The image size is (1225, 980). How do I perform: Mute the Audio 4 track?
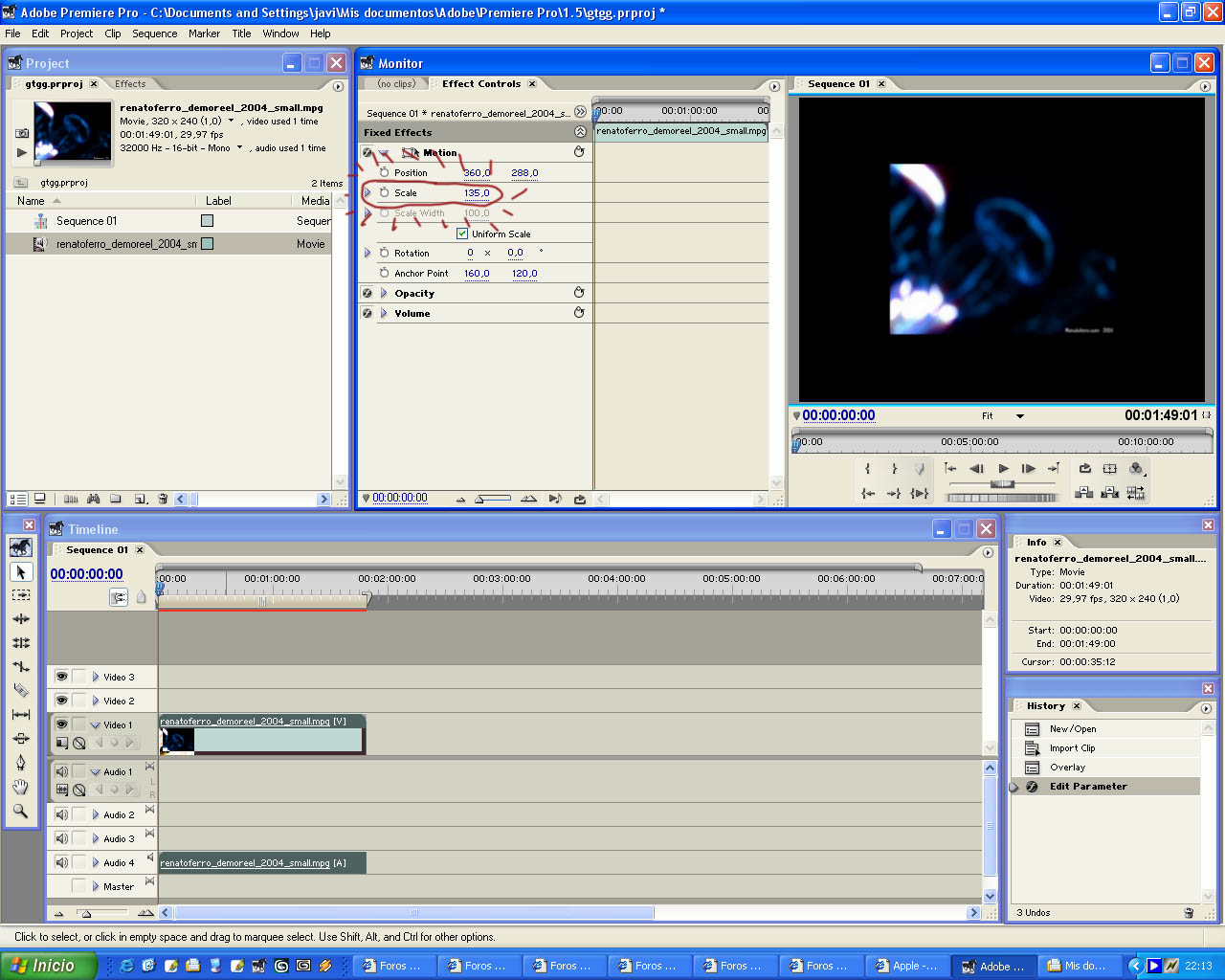[x=61, y=862]
